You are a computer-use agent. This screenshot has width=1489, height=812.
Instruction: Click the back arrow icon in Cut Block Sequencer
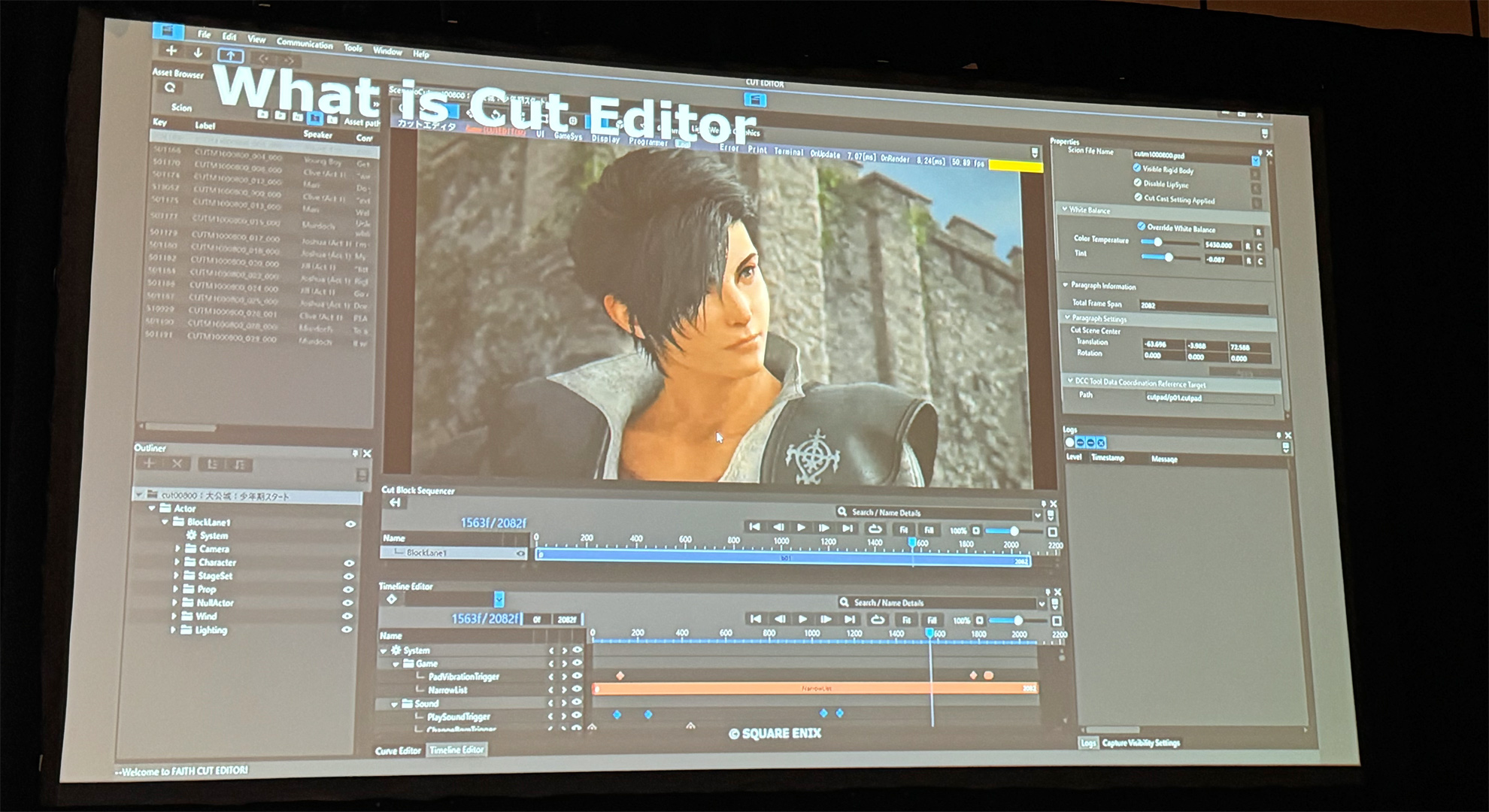(x=395, y=503)
